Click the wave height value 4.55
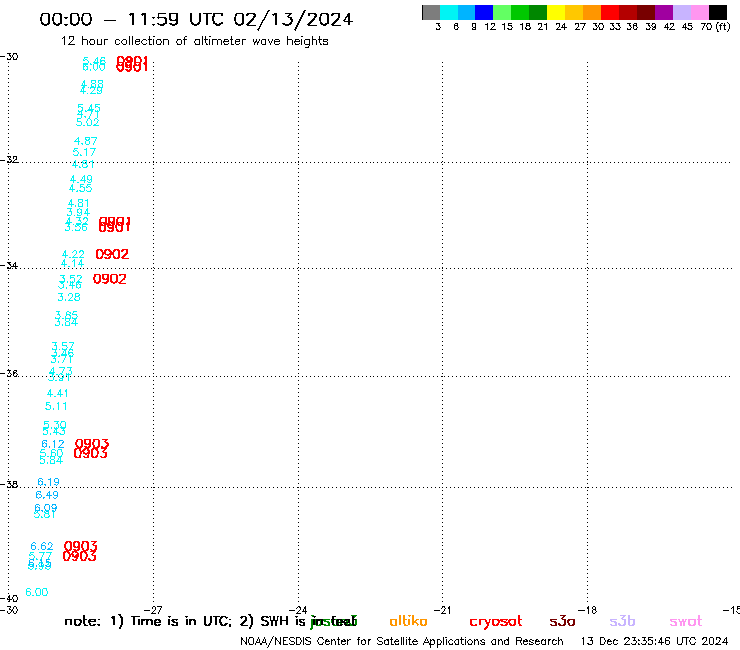Screen dimensions: 740x650 point(80,188)
